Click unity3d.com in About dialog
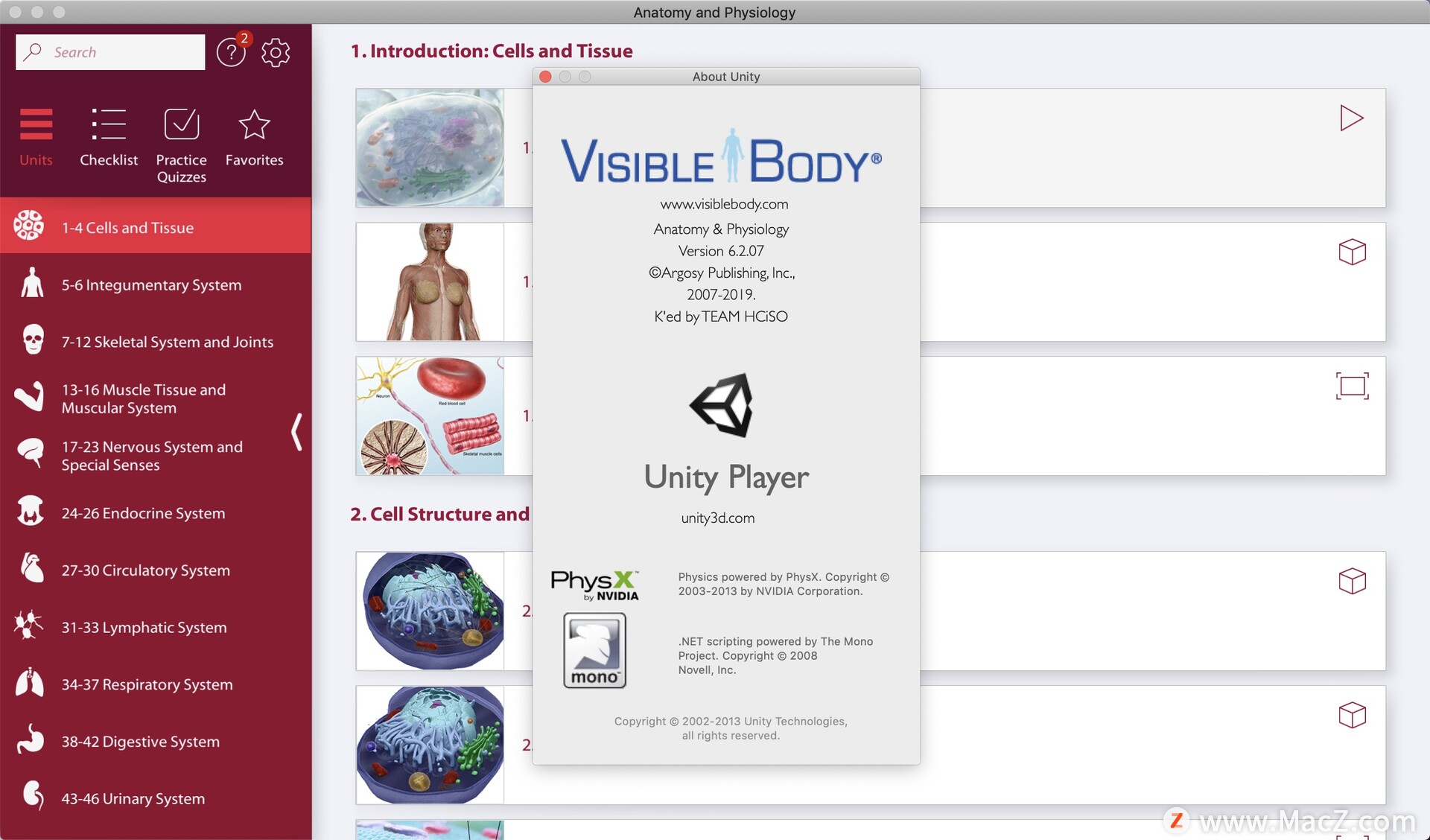The image size is (1430, 840). [718, 518]
